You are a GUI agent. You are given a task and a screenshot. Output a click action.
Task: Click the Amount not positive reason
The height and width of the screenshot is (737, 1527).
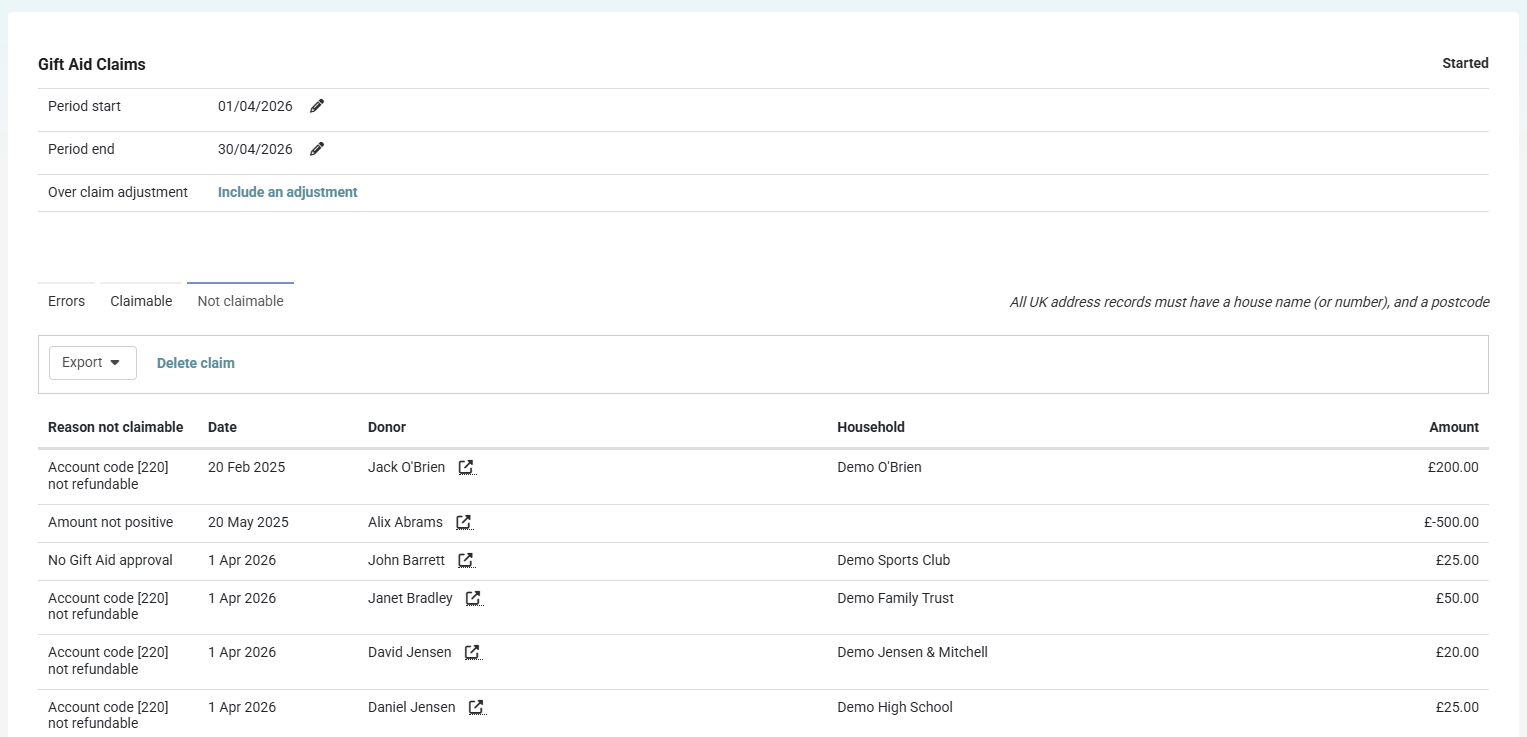[x=110, y=522]
